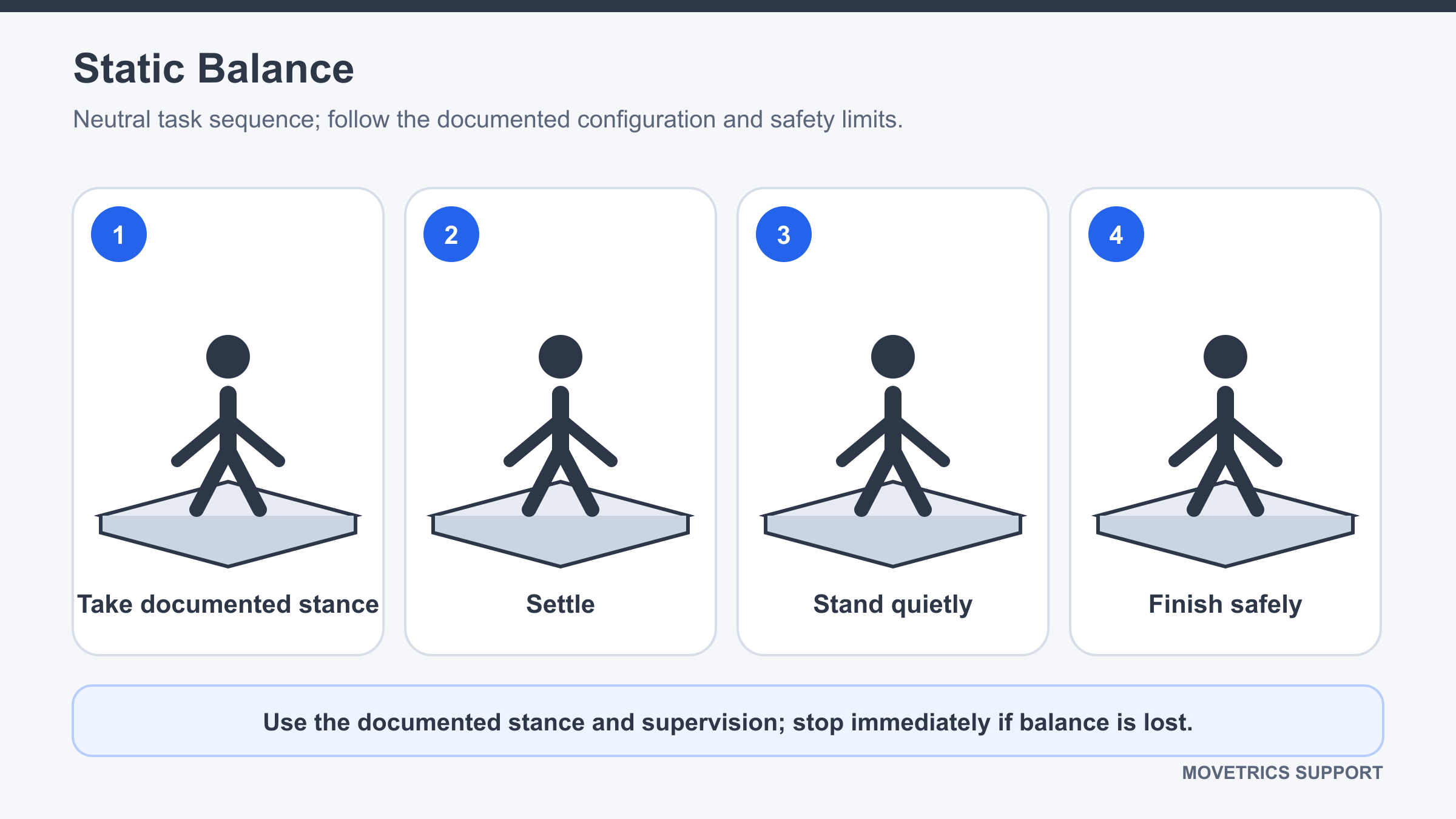This screenshot has height=819, width=1456.
Task: Click the blue step 3 badge
Action: click(x=784, y=234)
